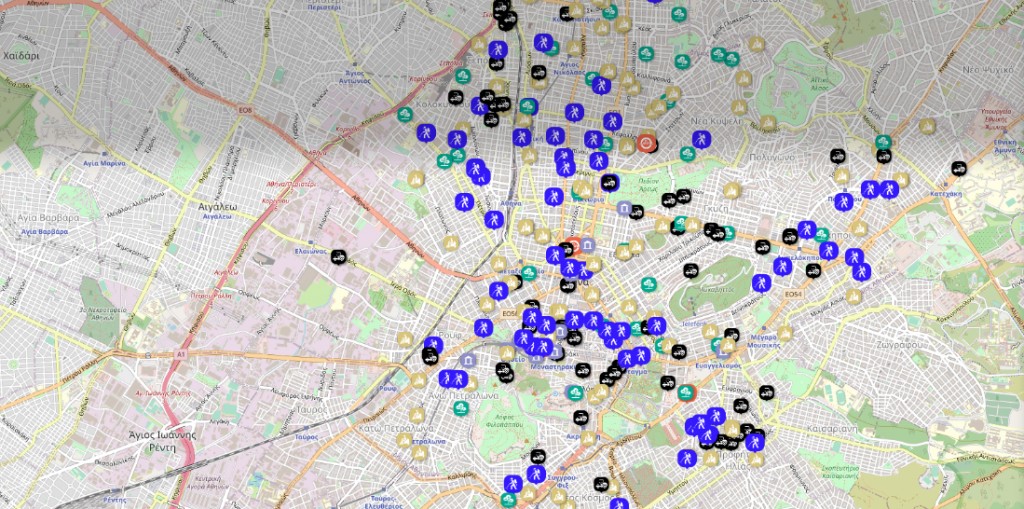Click blue hiker marker at Νέα Κυψέλη label
This screenshot has height=509, width=1024.
701,139
